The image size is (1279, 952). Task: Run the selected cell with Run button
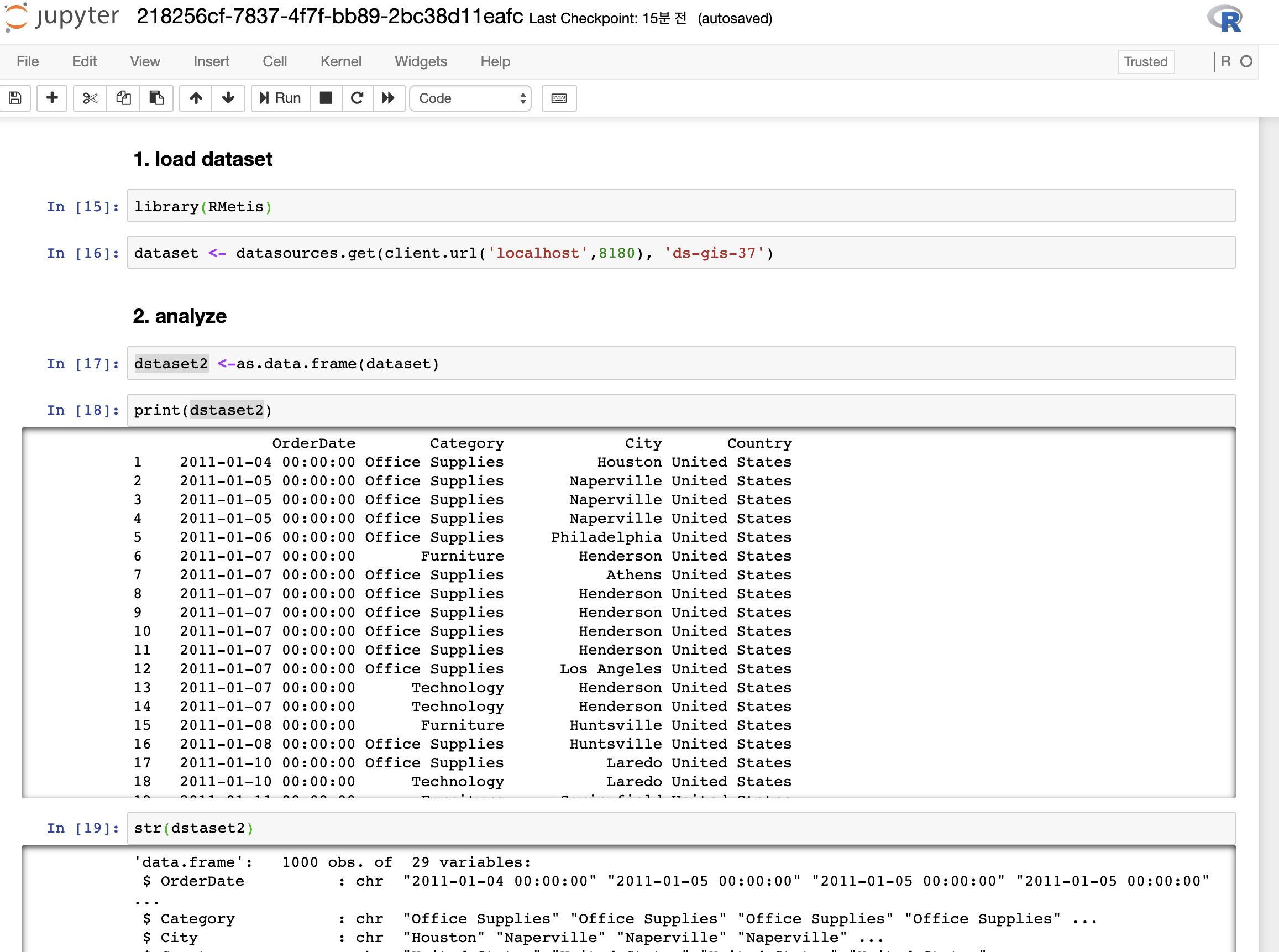click(280, 98)
